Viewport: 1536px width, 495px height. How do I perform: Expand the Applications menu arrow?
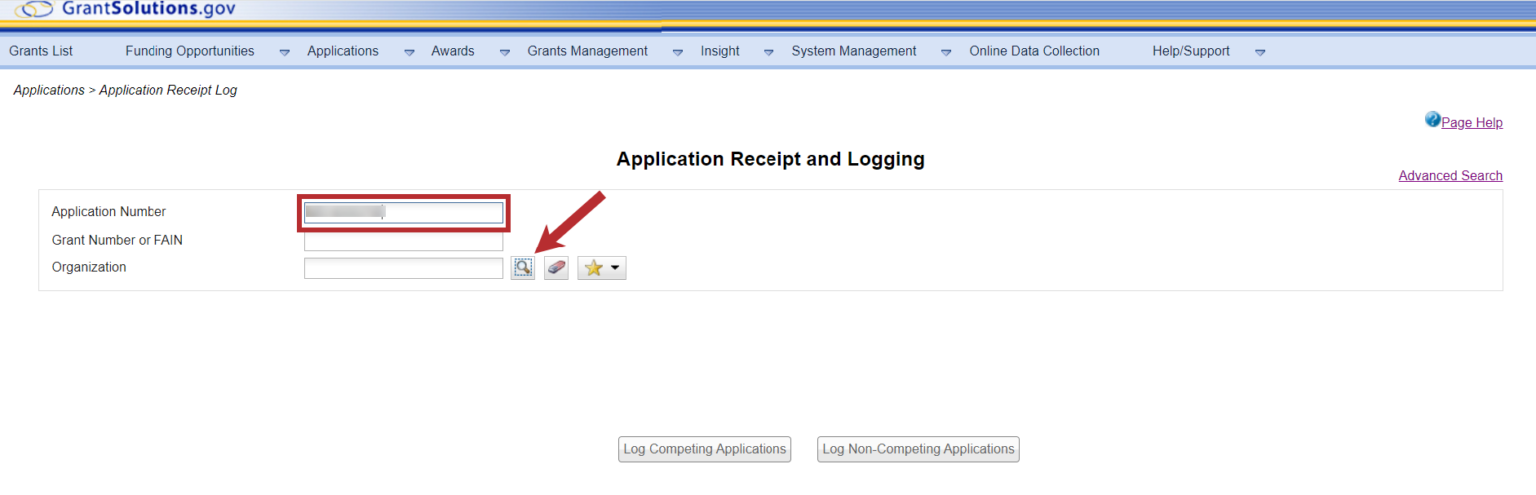(x=408, y=52)
